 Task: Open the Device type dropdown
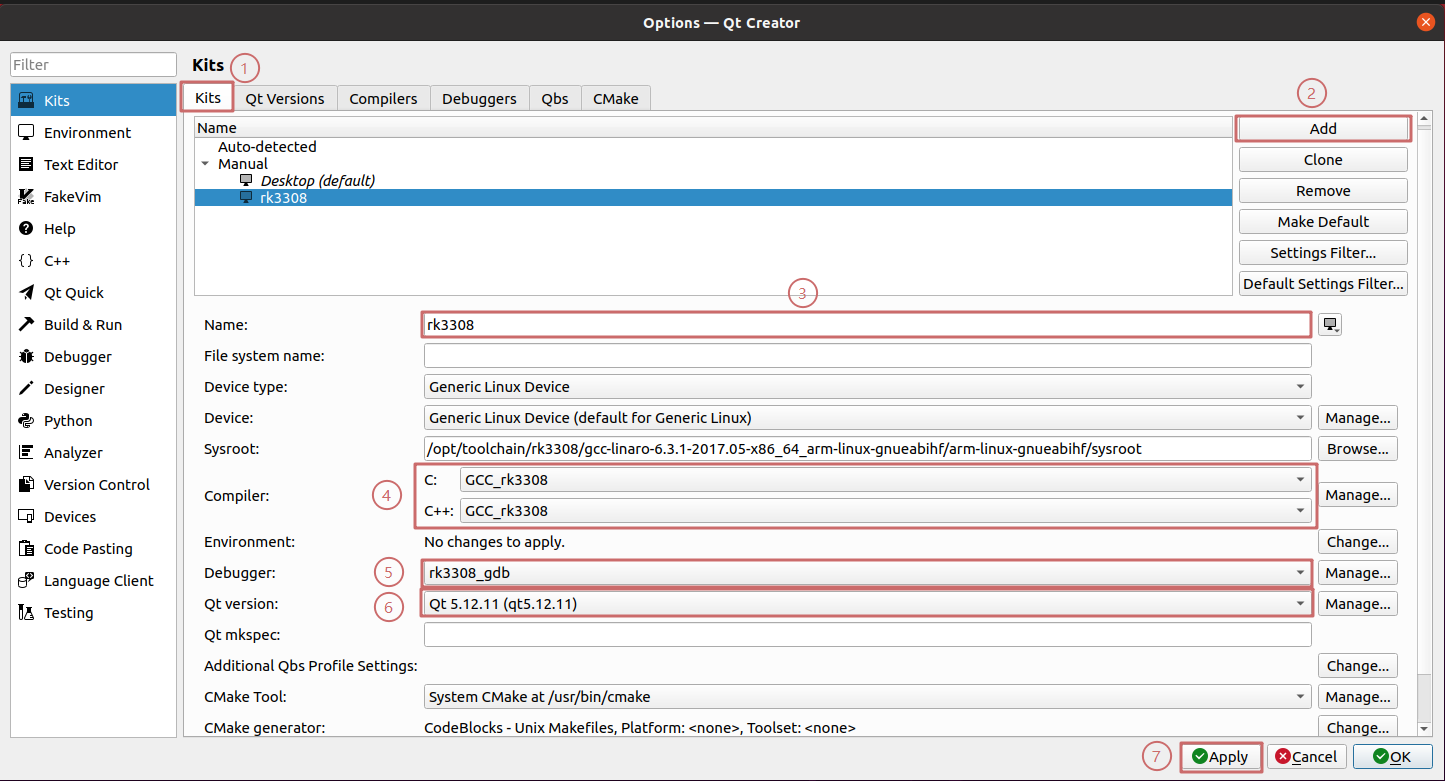867,387
